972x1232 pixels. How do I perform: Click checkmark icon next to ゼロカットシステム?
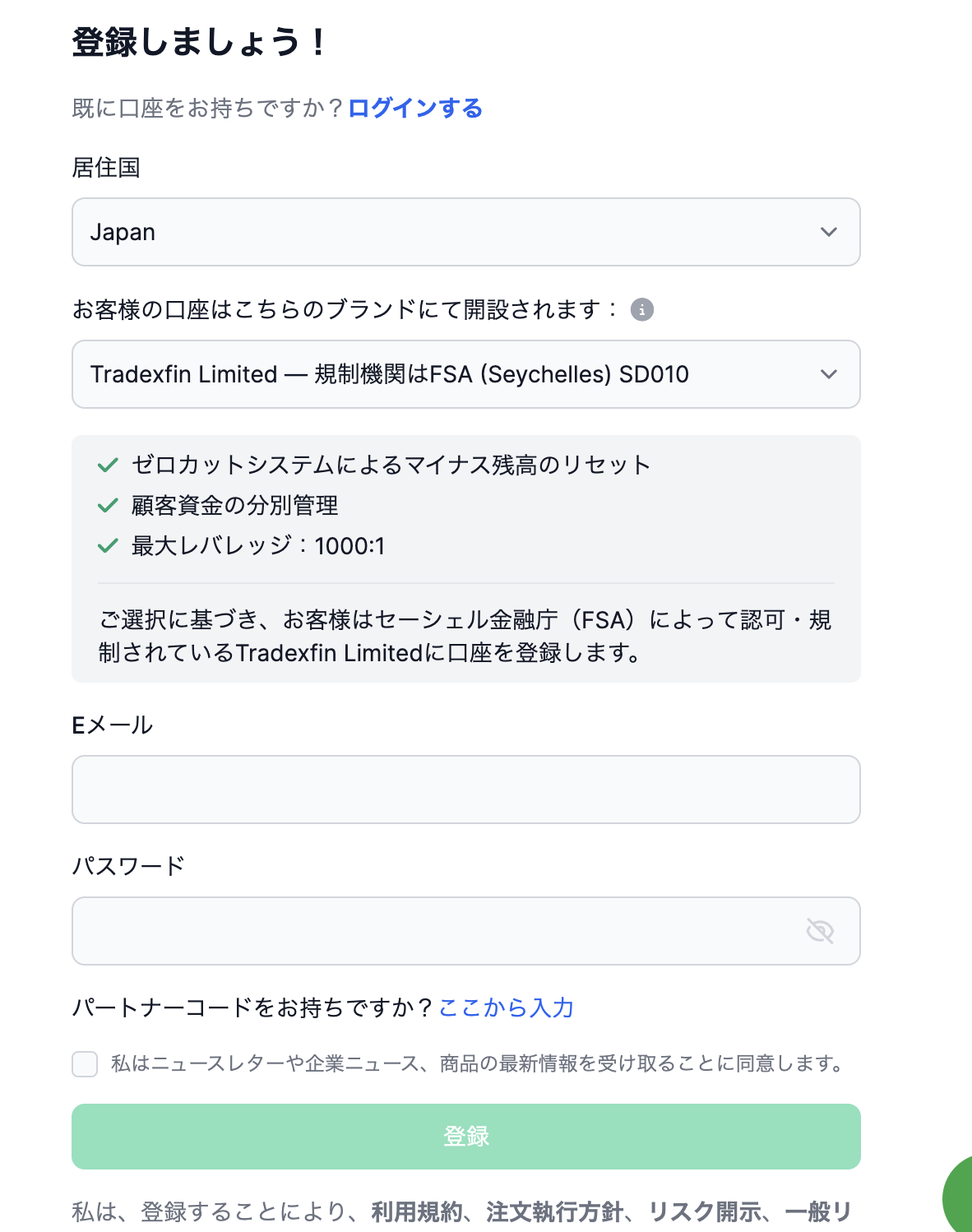108,465
